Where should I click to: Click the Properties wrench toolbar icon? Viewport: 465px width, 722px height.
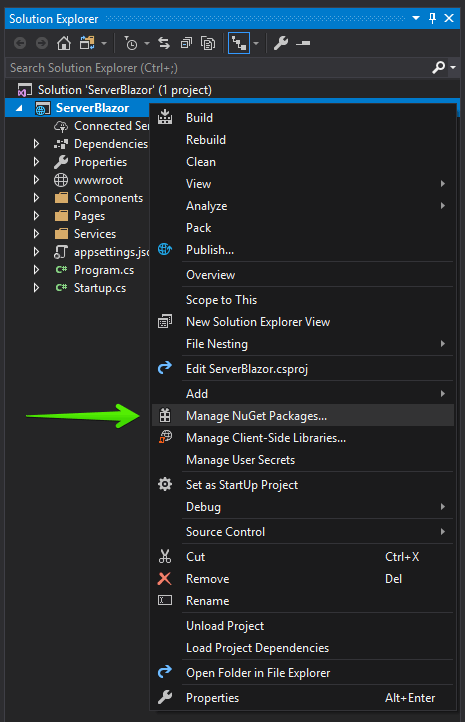[281, 43]
